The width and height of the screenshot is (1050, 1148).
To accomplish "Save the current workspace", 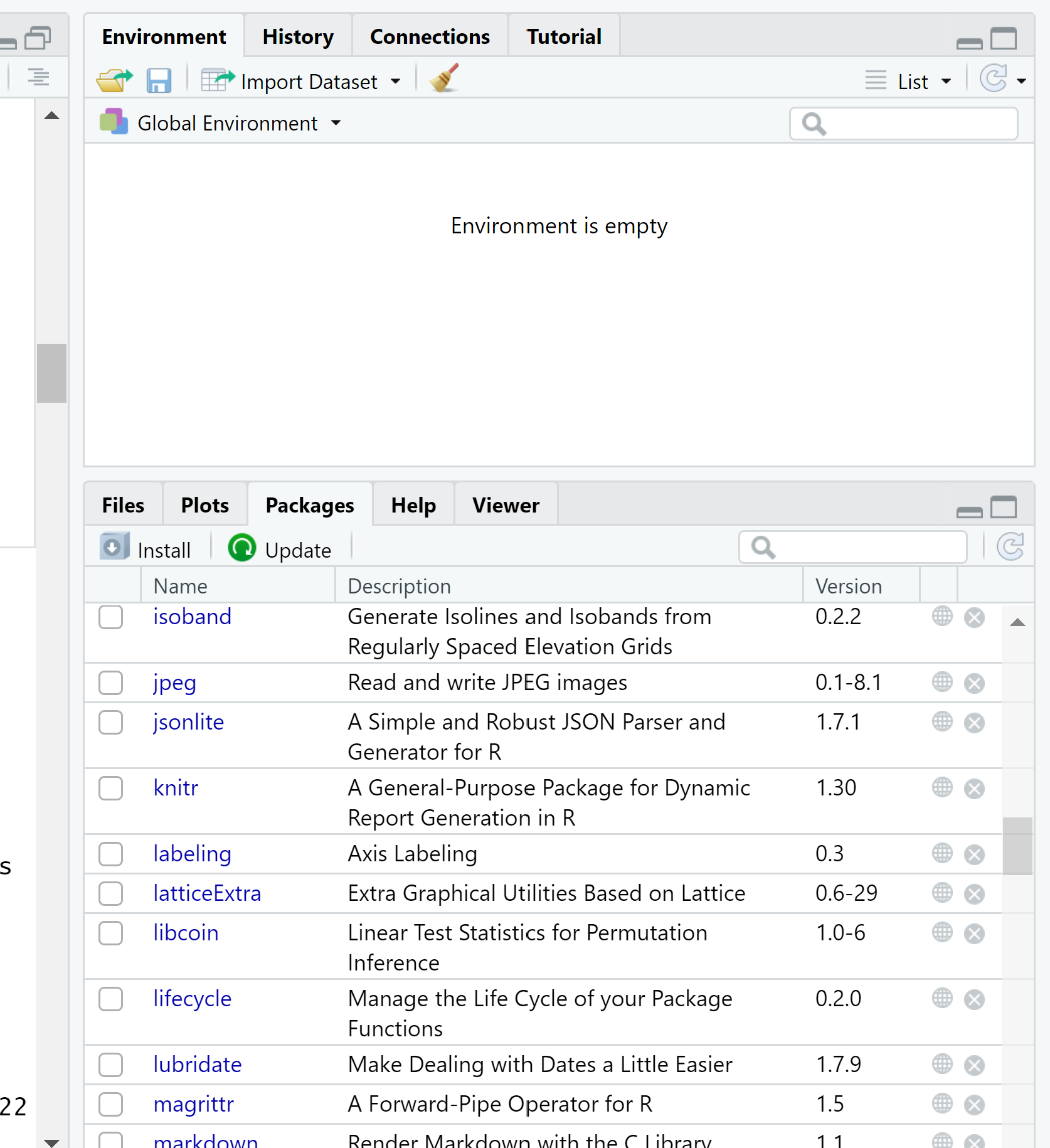I will 159,80.
